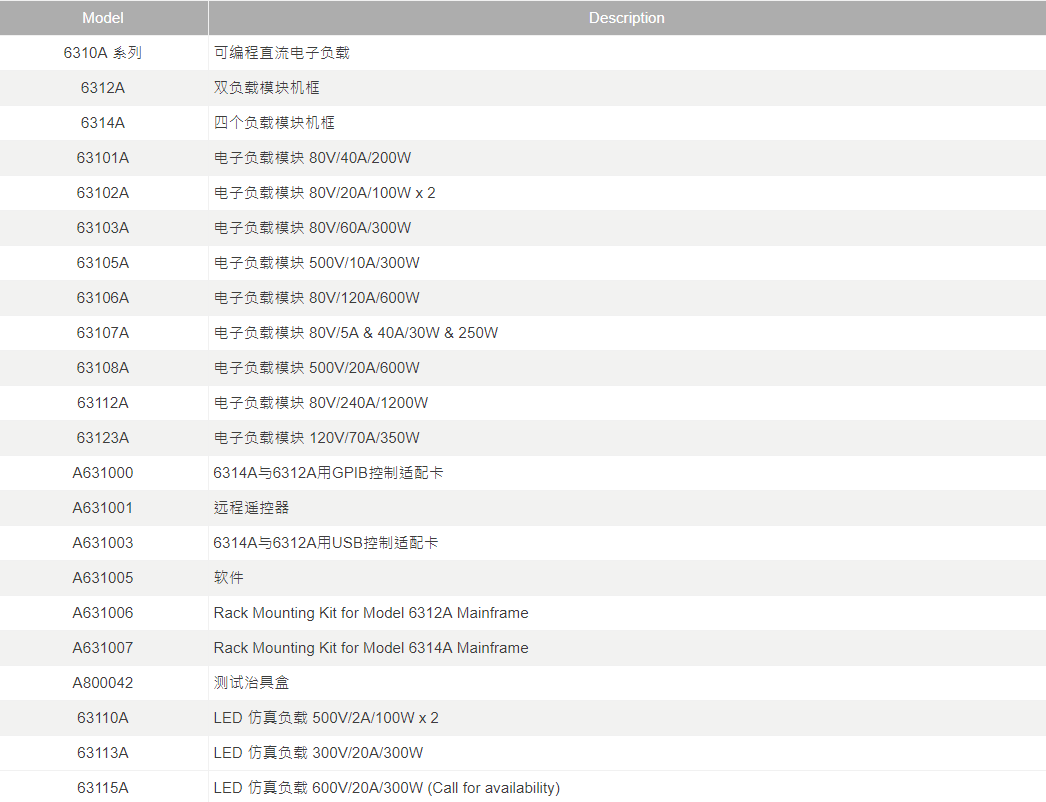Image resolution: width=1046 pixels, height=802 pixels.
Task: Select model 63106A cell
Action: [103, 298]
